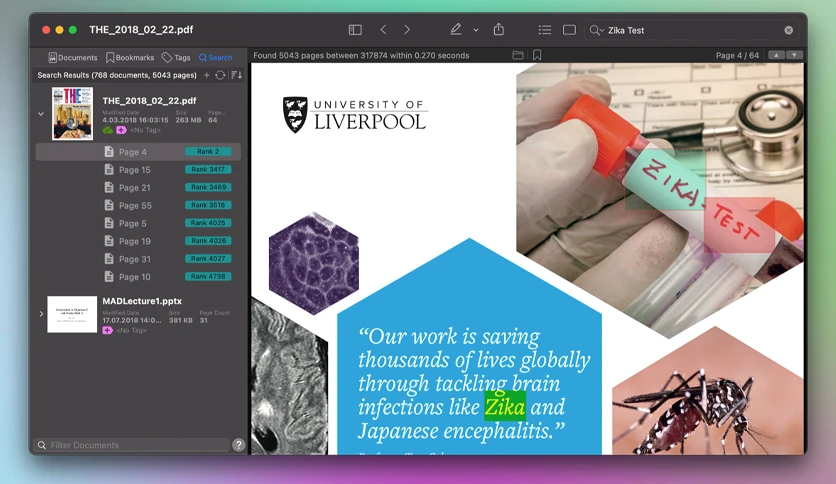This screenshot has height=484, width=836.
Task: Switch to single page view icon
Action: point(569,30)
